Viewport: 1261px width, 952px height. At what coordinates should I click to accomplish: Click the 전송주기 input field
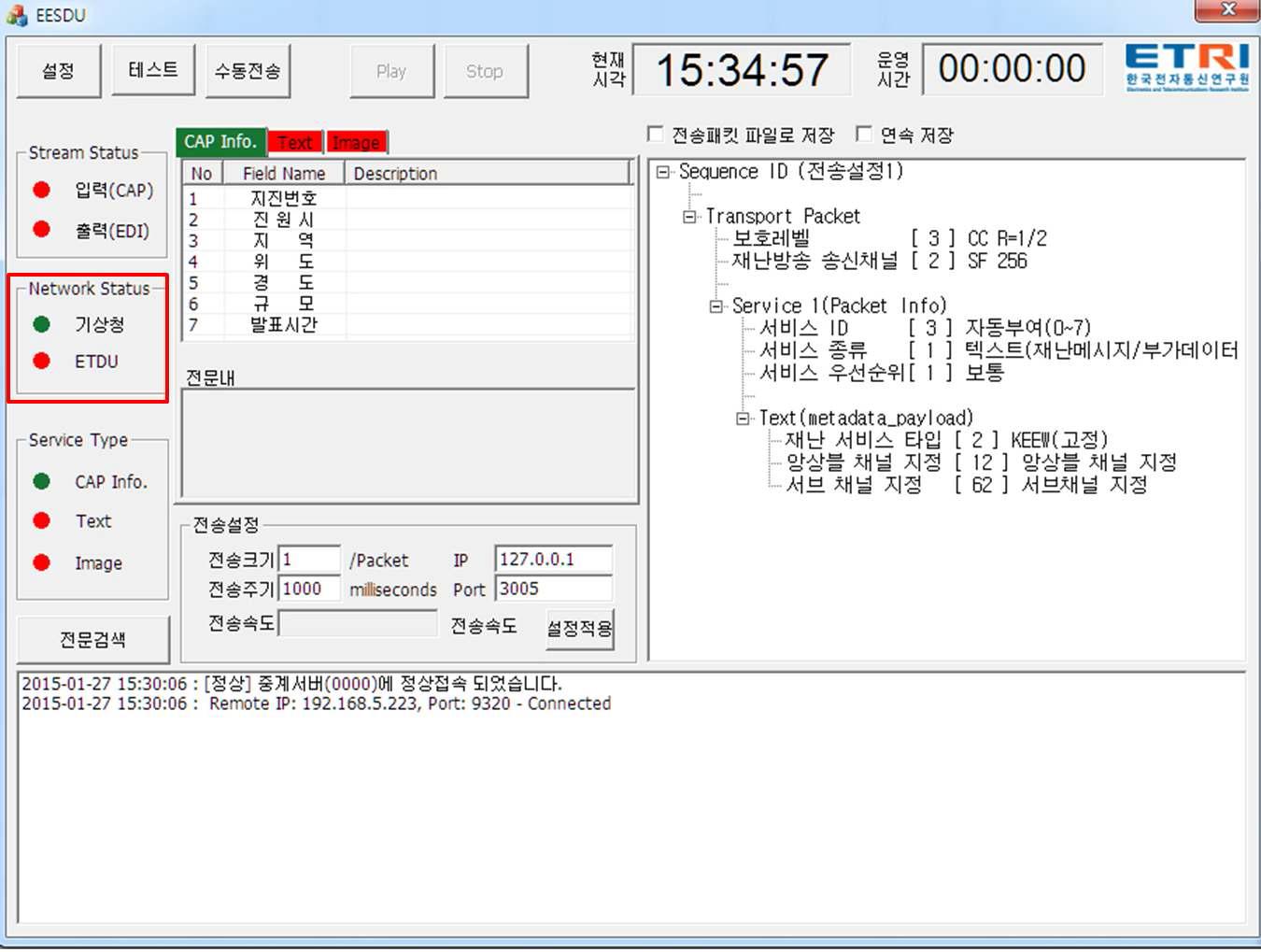309,589
